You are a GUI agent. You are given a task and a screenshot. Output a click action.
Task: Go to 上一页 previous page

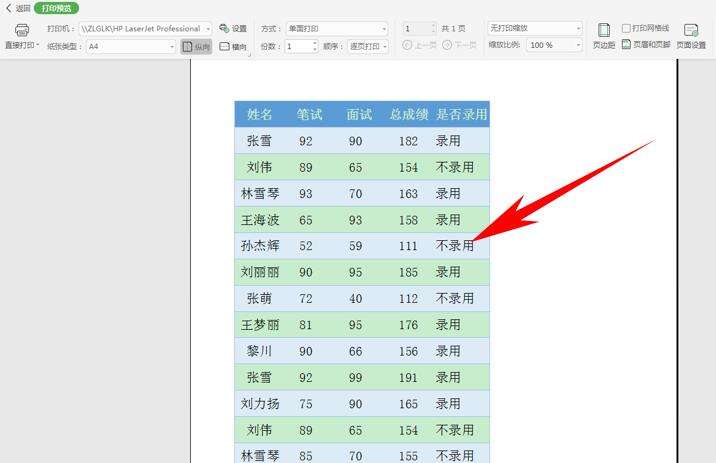[x=420, y=46]
